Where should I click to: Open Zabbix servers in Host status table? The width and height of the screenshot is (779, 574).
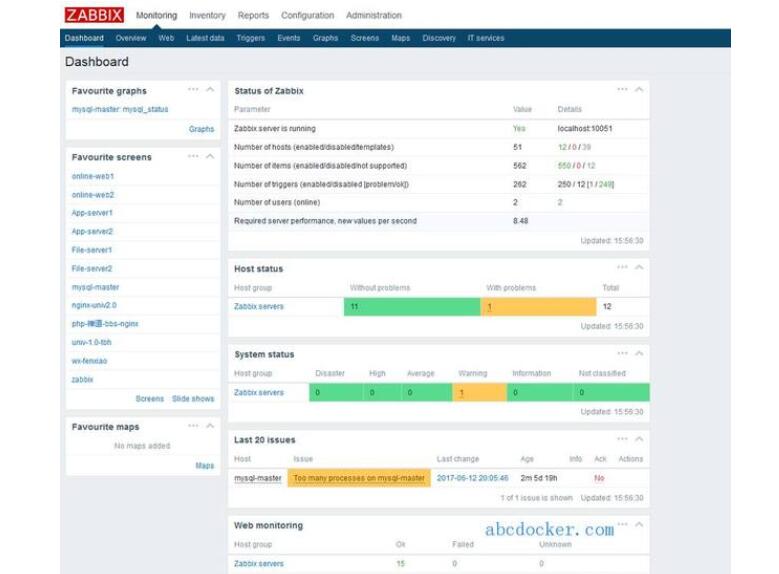(258, 307)
